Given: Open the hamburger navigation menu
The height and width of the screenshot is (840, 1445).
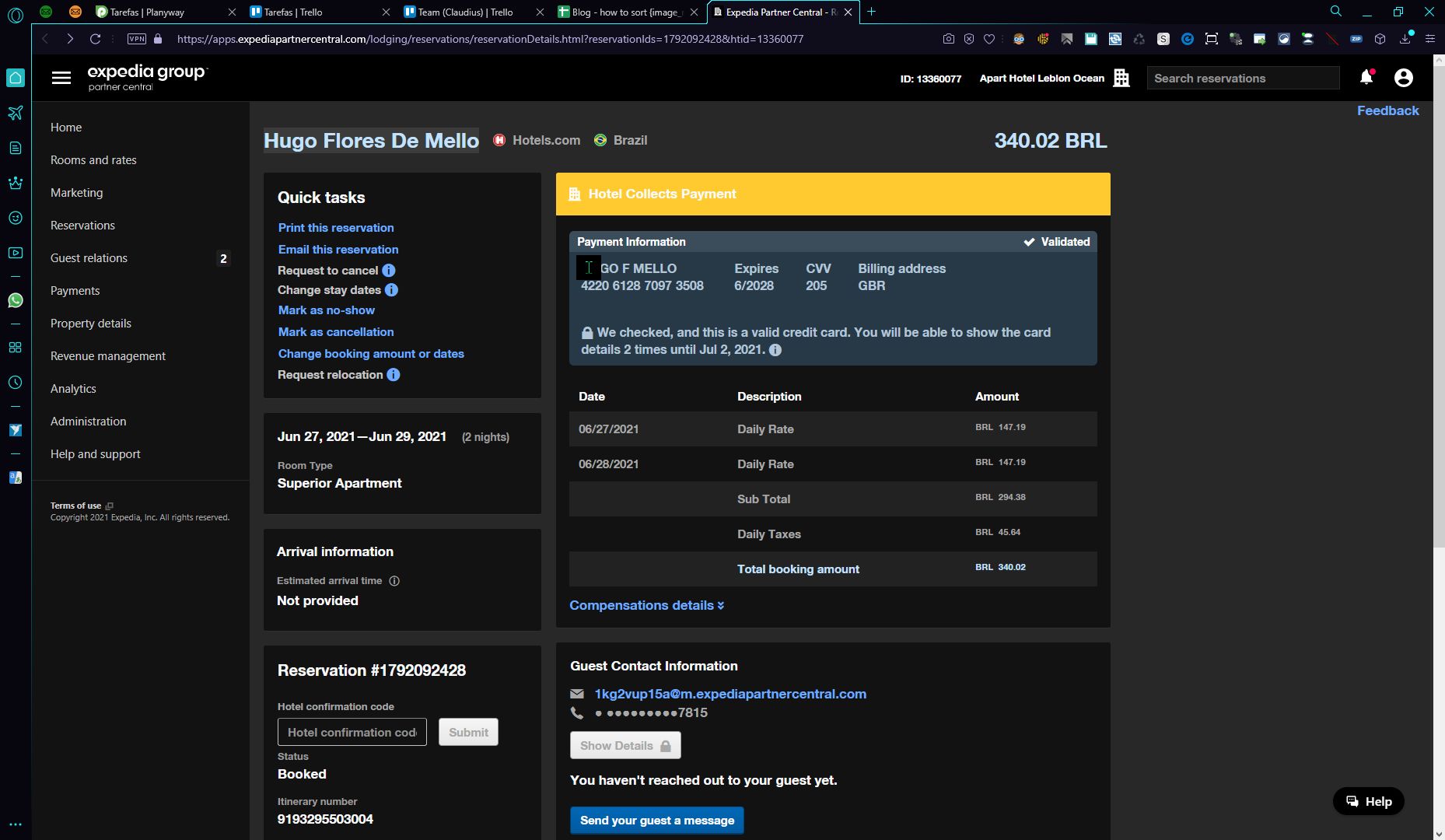Looking at the screenshot, I should (61, 78).
